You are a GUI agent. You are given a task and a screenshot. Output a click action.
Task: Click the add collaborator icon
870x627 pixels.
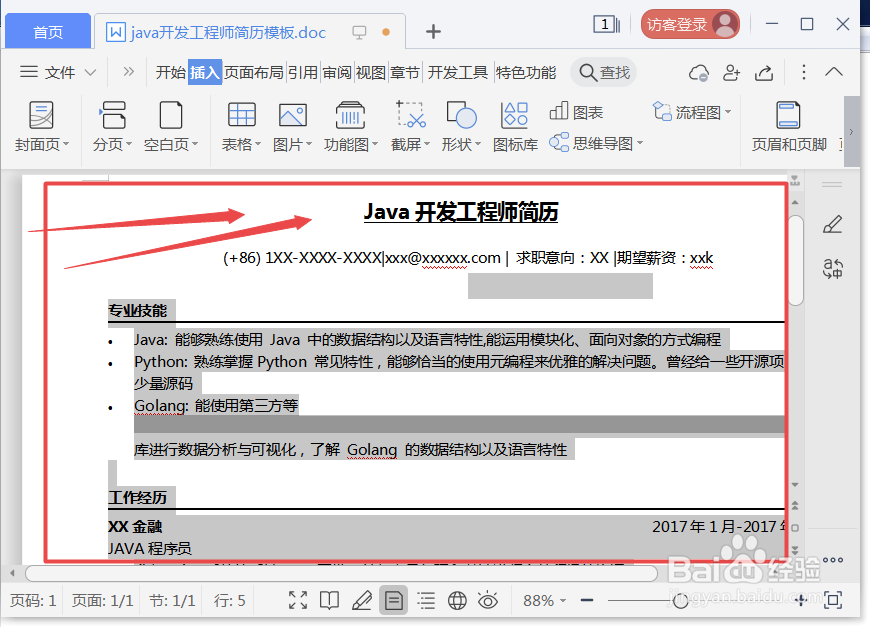point(731,73)
